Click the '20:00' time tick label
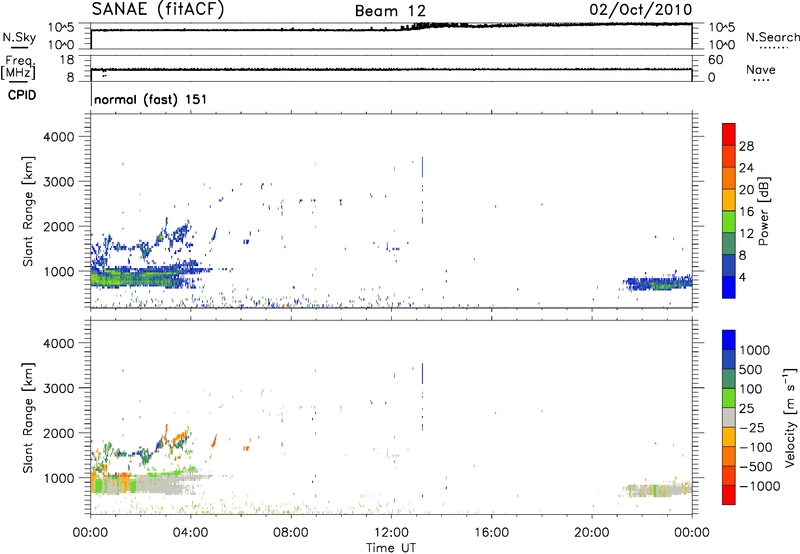This screenshot has width=800, height=554. coord(592,533)
